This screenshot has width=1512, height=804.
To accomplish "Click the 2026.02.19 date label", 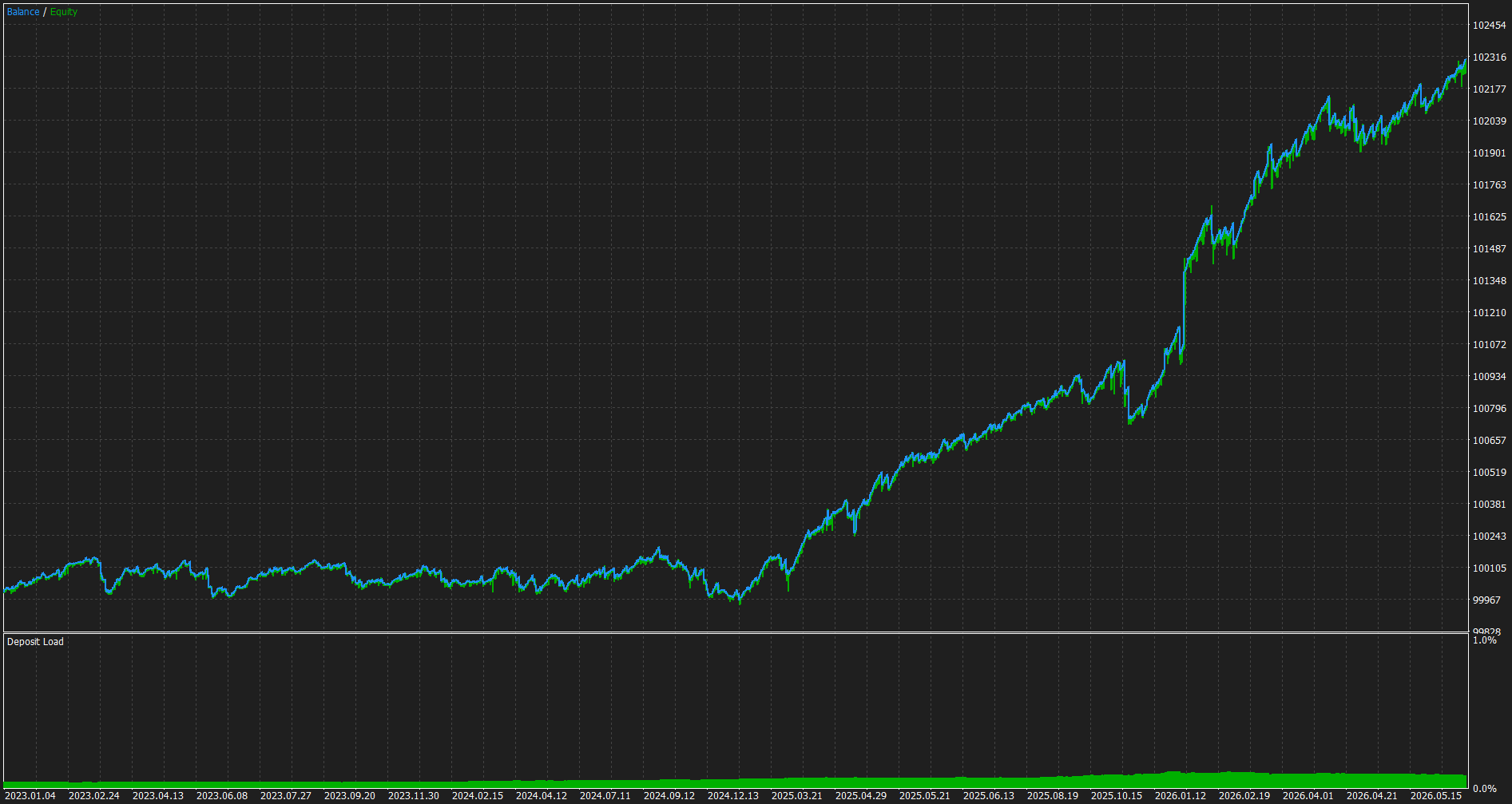I will (x=1244, y=796).
